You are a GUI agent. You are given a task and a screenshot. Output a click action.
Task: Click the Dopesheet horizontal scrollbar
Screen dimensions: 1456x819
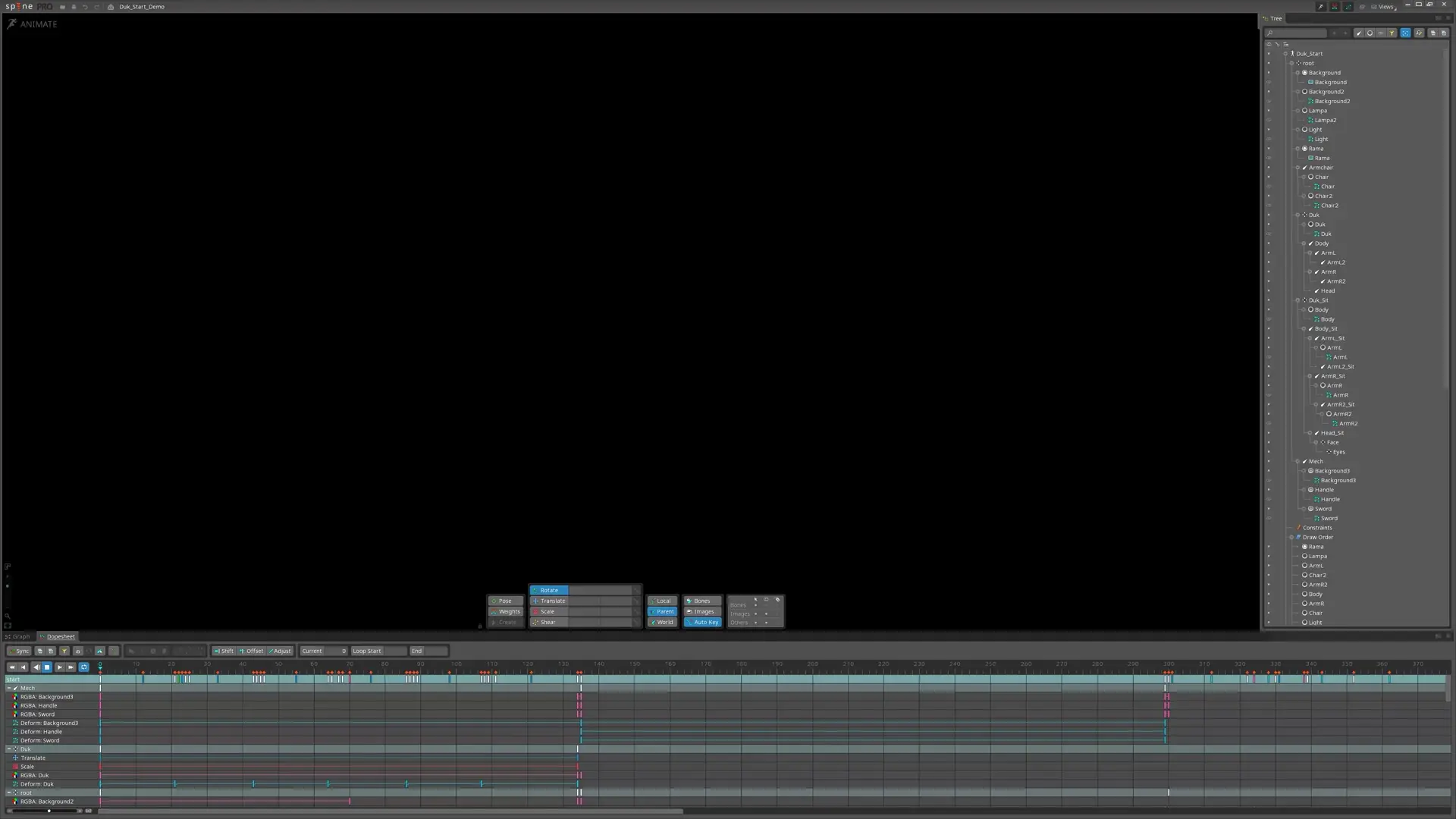[391, 811]
